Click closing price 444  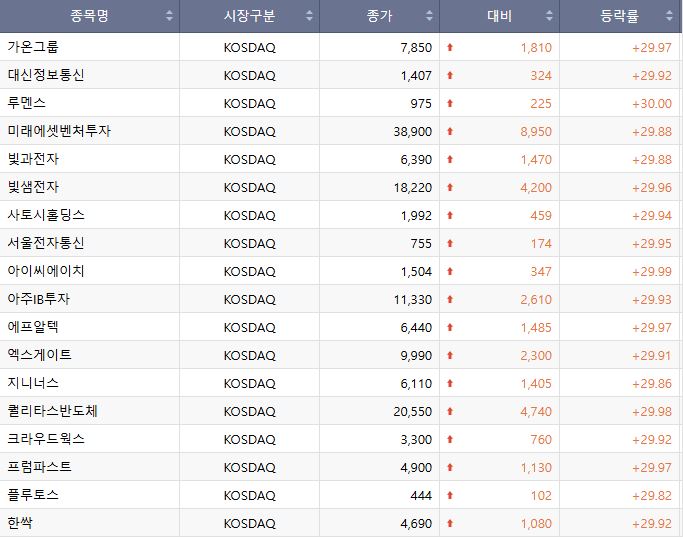pos(421,496)
